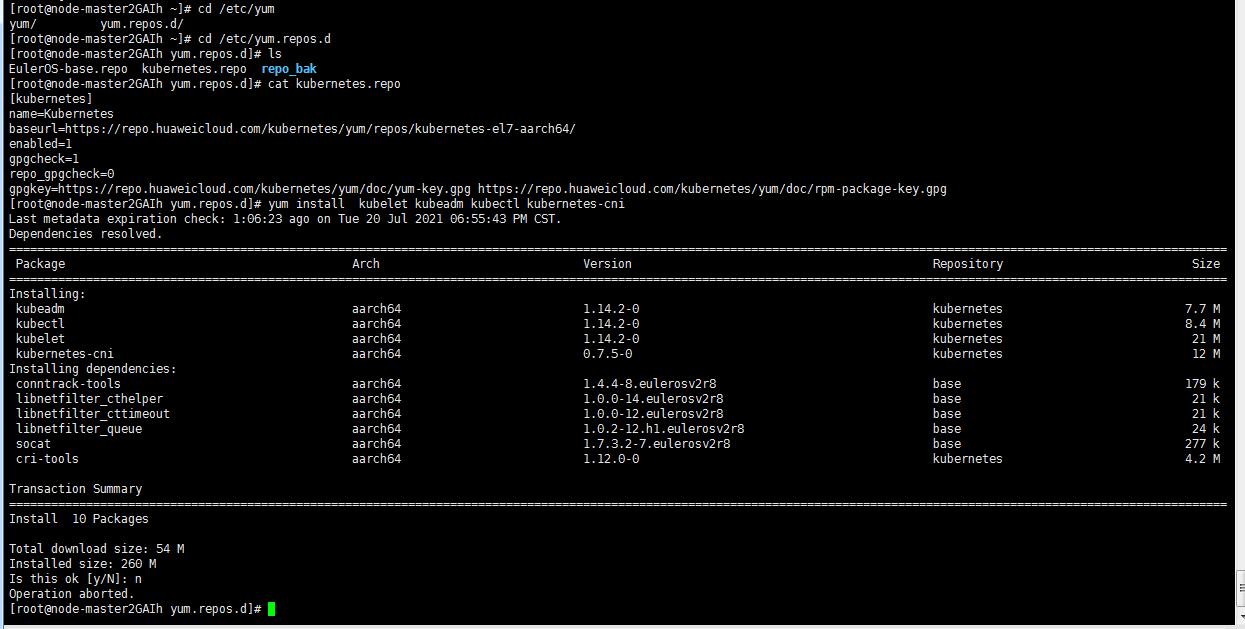This screenshot has width=1245, height=629.
Task: Click the cd /etc/yum.repos.d command
Action: [x=264, y=39]
